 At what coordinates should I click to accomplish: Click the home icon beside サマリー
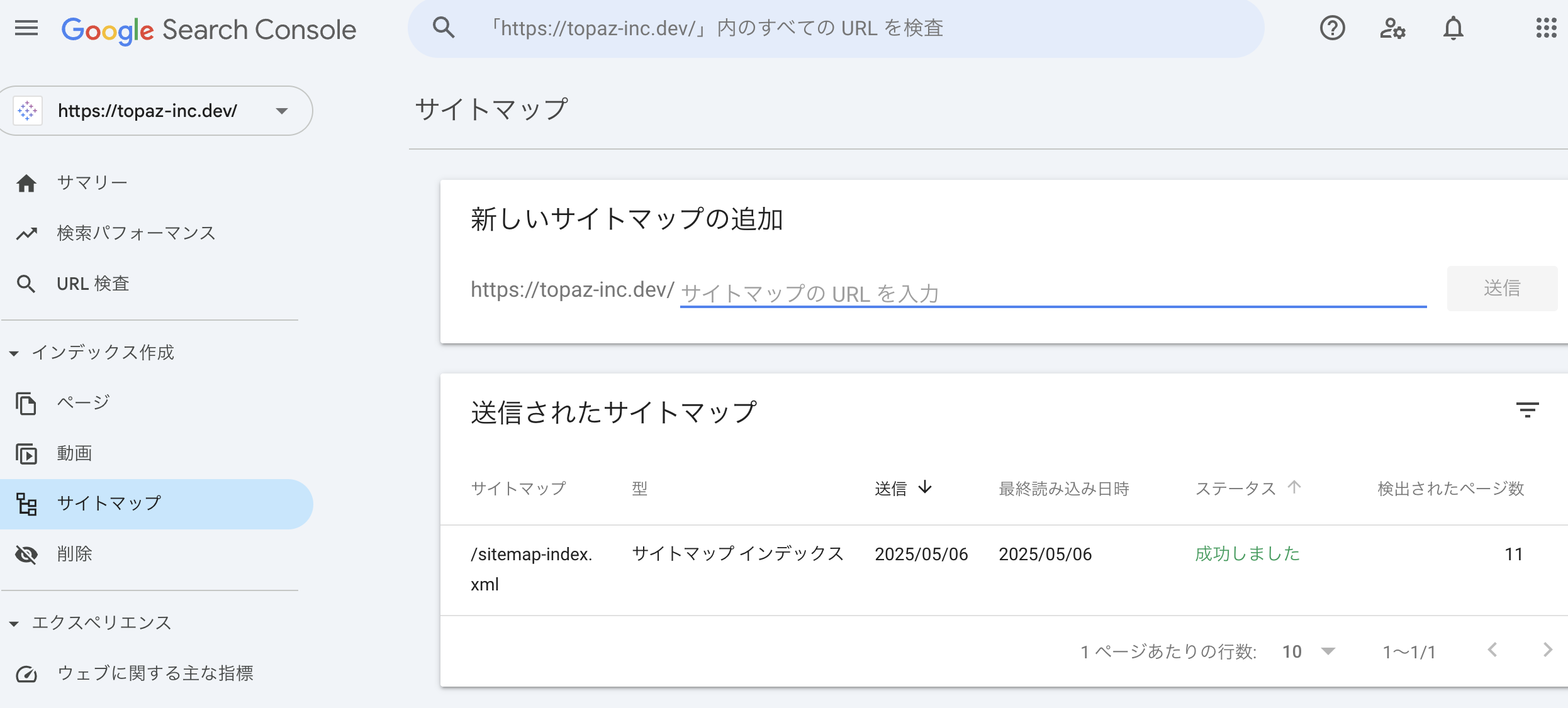[26, 183]
